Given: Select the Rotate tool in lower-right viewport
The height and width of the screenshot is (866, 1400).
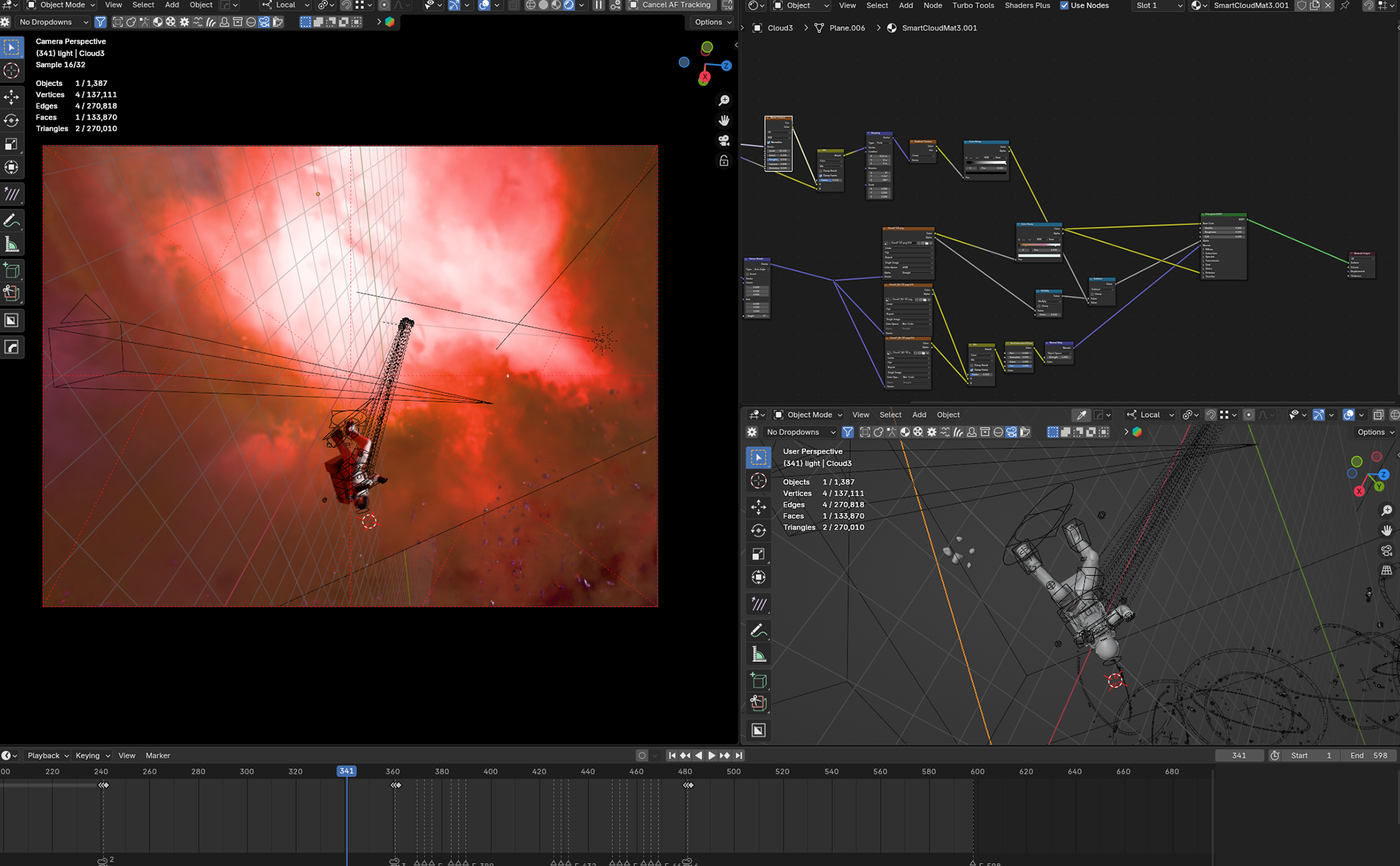Looking at the screenshot, I should click(x=758, y=530).
